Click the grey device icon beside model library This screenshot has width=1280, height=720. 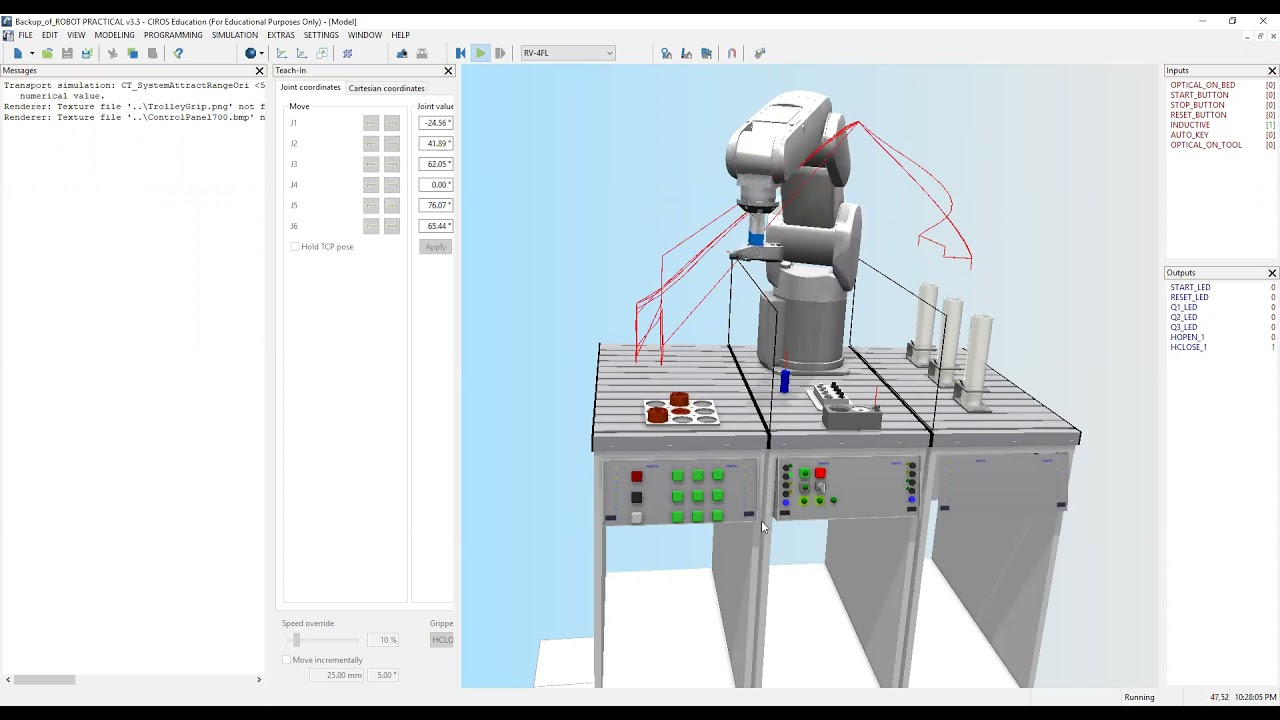[x=422, y=53]
